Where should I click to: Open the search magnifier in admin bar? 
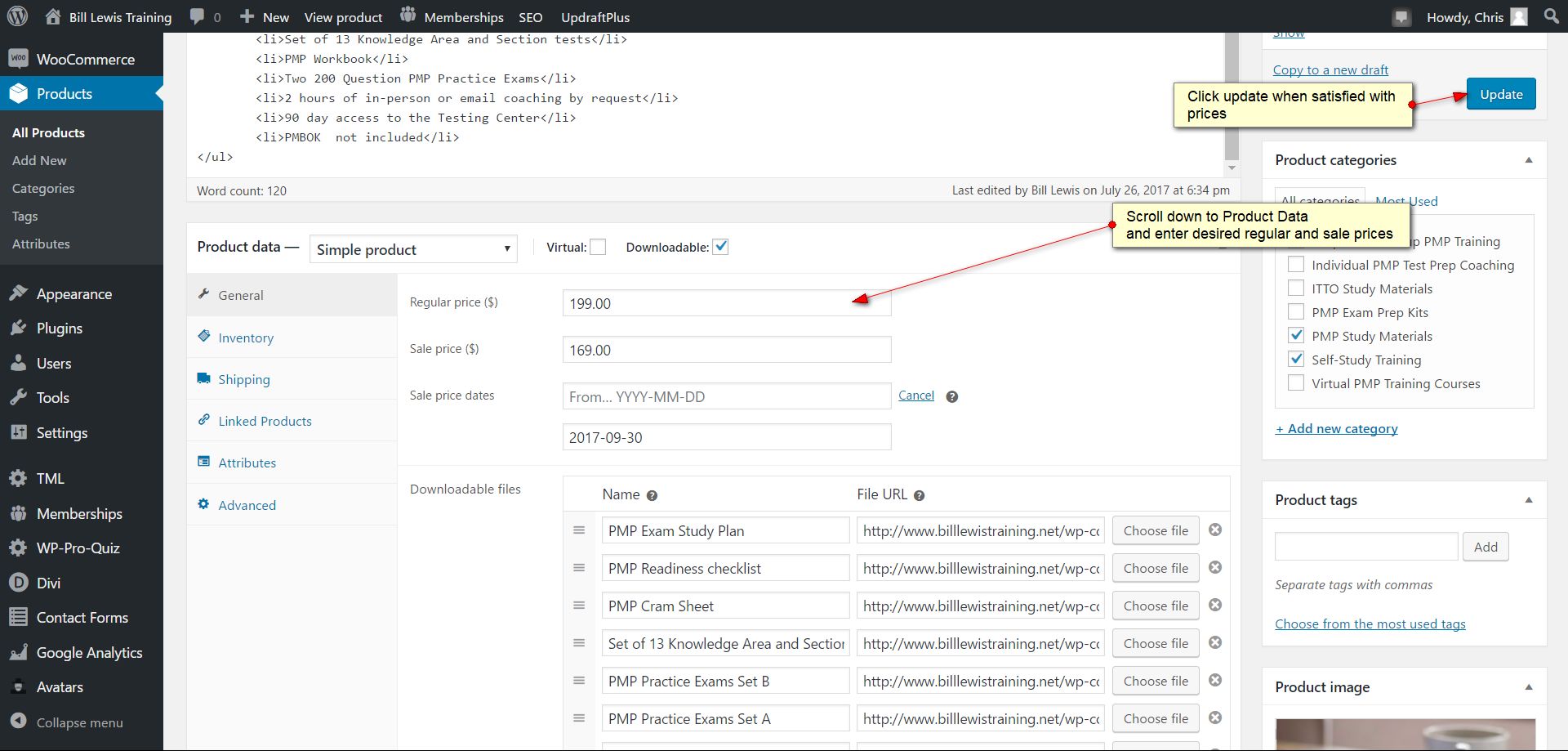point(1551,16)
